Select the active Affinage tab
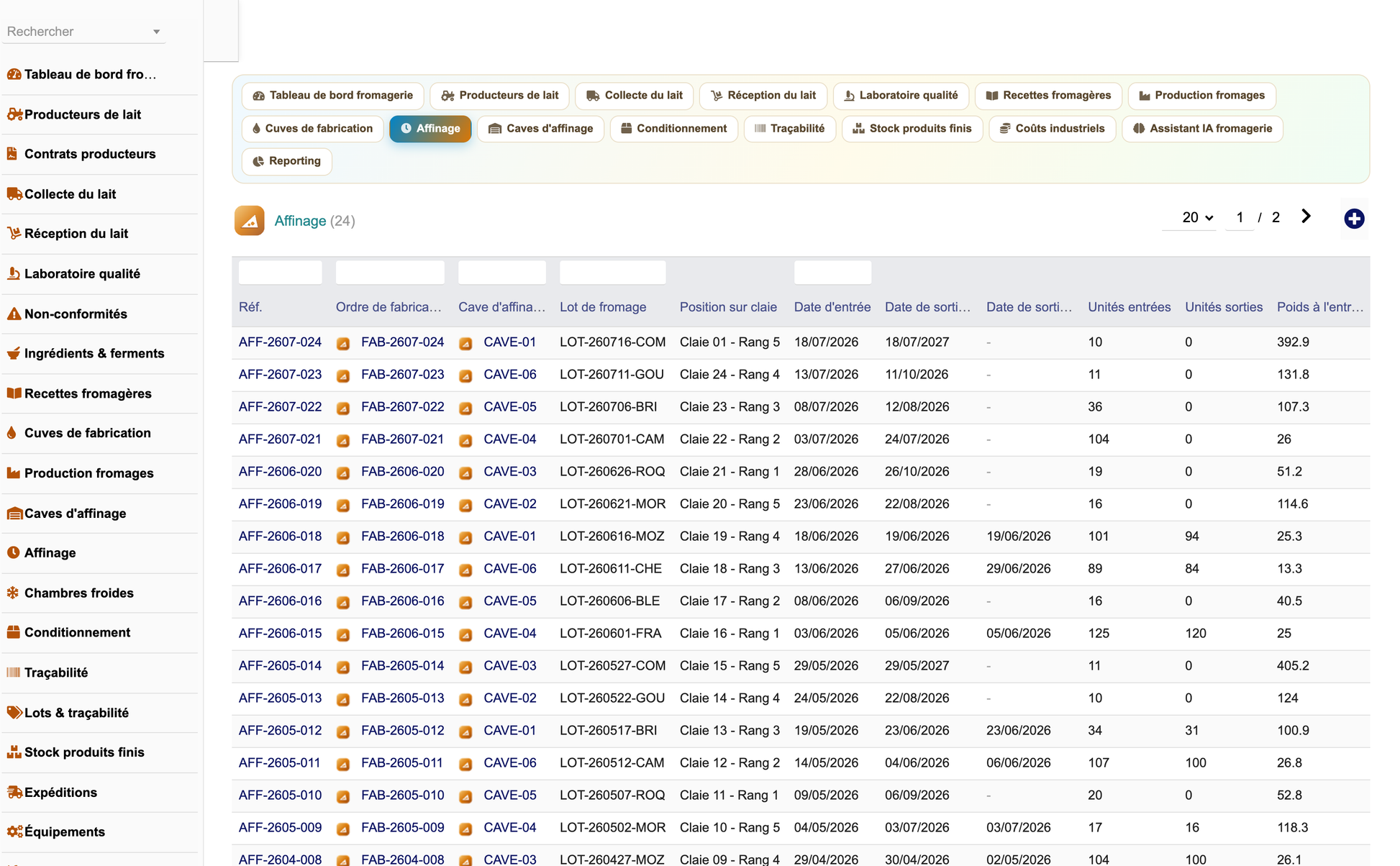1400x866 pixels. 430,129
